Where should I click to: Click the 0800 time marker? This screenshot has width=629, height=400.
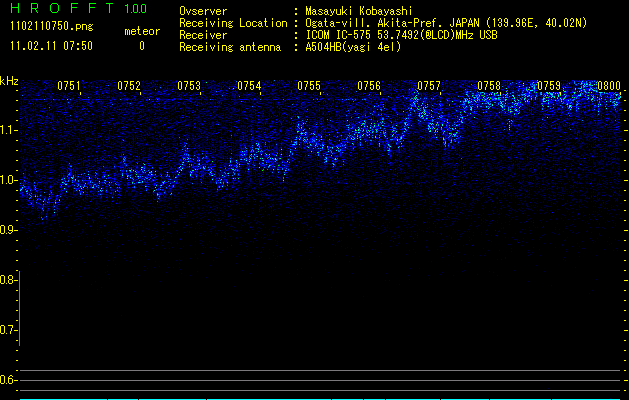(x=608, y=86)
